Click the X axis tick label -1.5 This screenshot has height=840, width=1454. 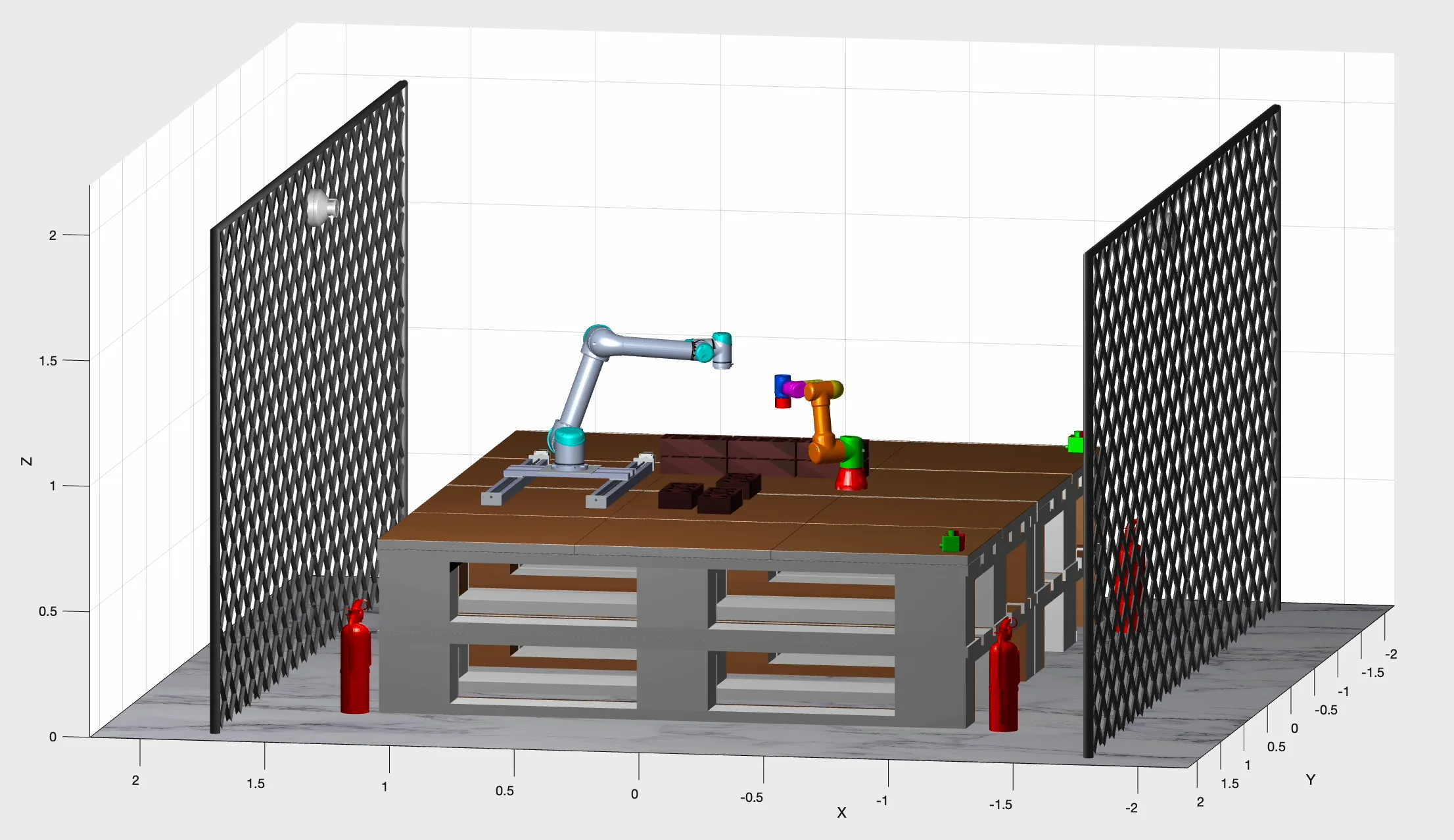1000,805
